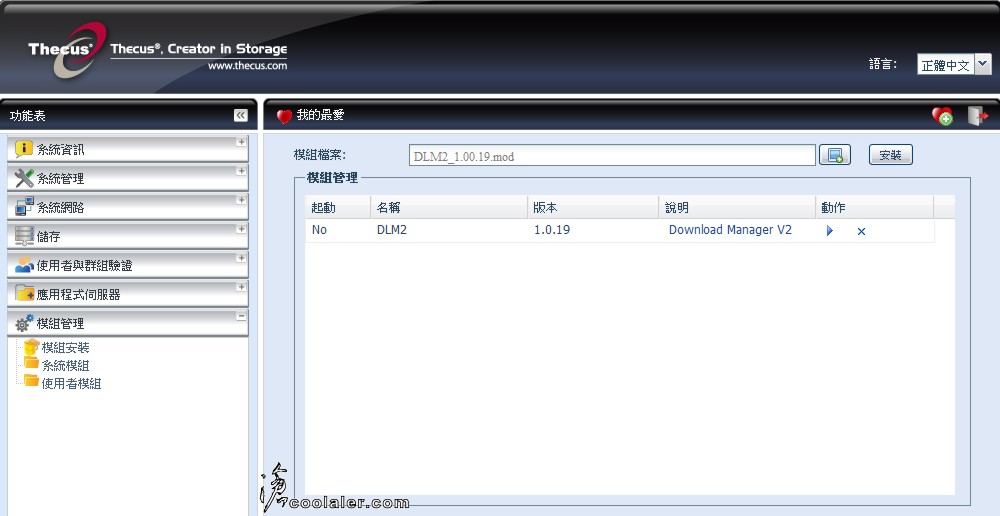Open the 應用程式伺服器 menu section
This screenshot has height=516, width=1000.
click(128, 294)
